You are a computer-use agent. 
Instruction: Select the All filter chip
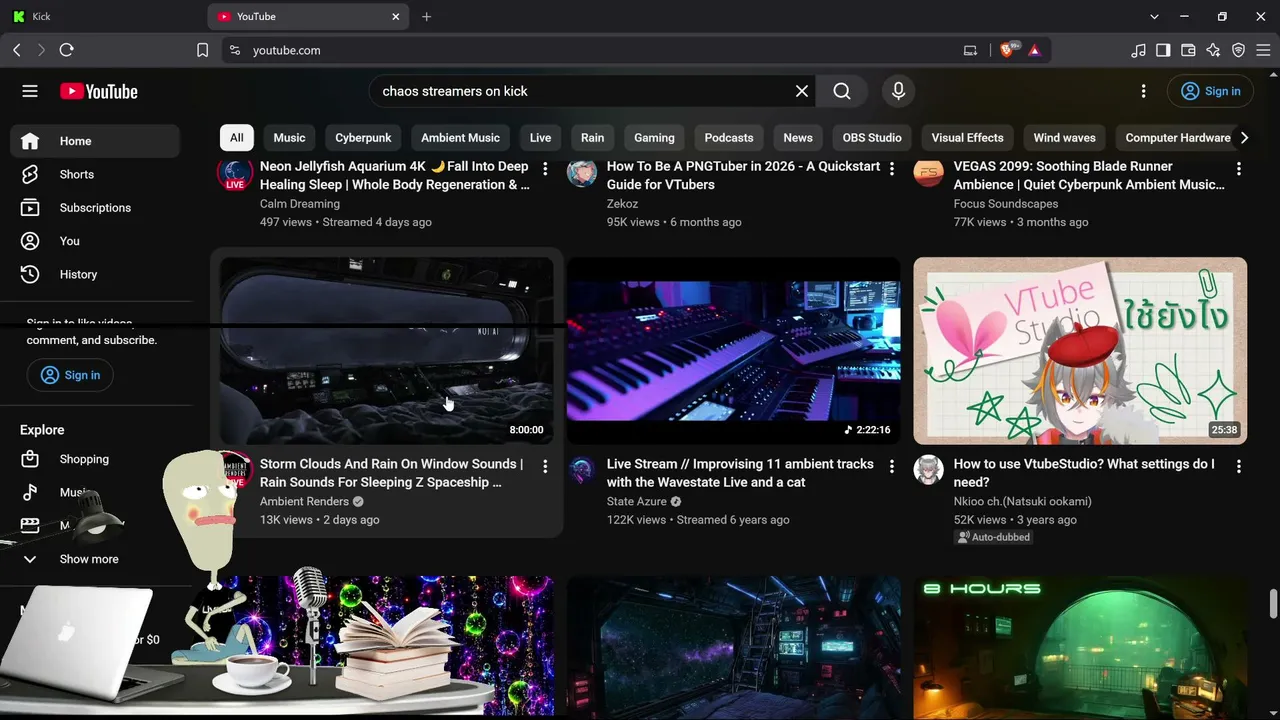pos(236,138)
